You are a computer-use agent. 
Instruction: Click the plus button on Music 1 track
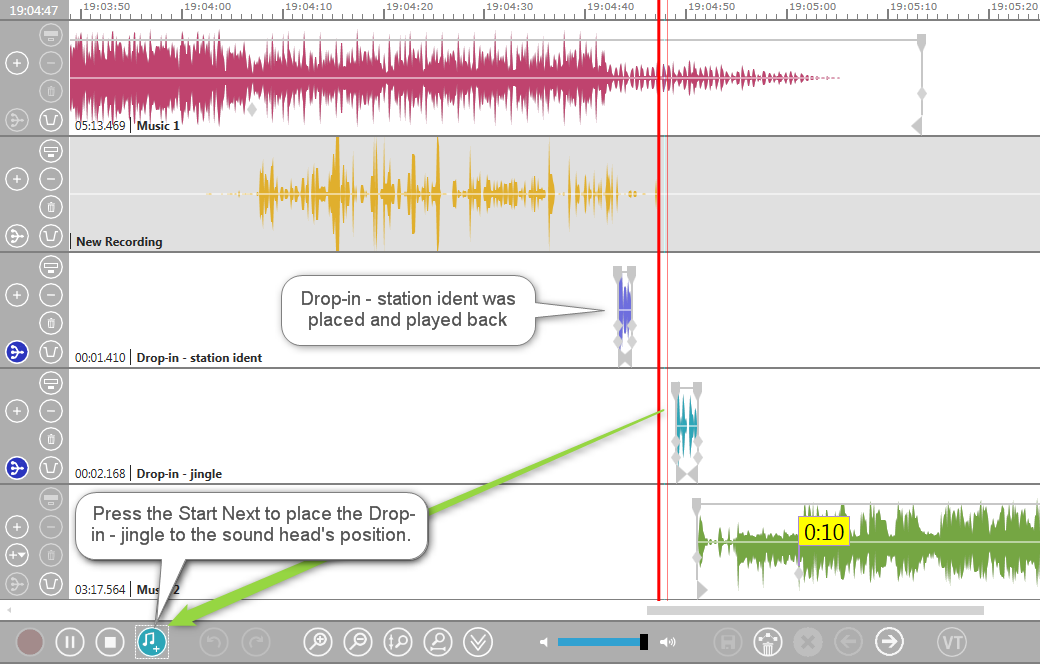point(16,63)
